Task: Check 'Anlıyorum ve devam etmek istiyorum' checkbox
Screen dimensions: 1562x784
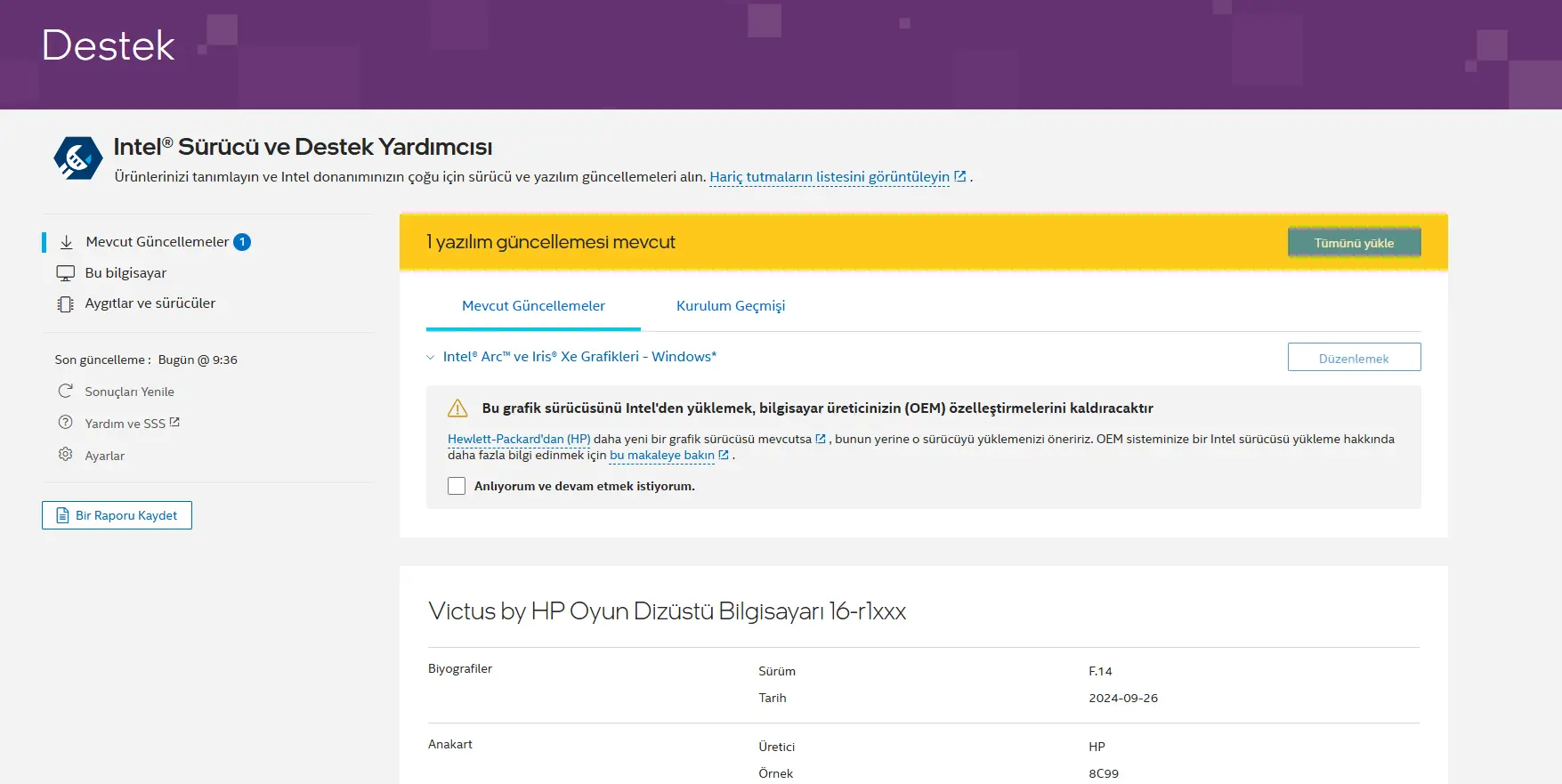Action: coord(457,486)
